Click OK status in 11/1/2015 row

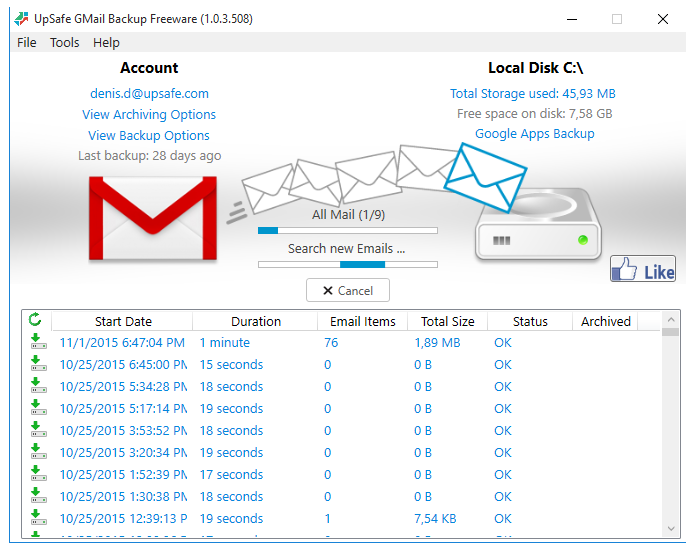click(x=503, y=342)
